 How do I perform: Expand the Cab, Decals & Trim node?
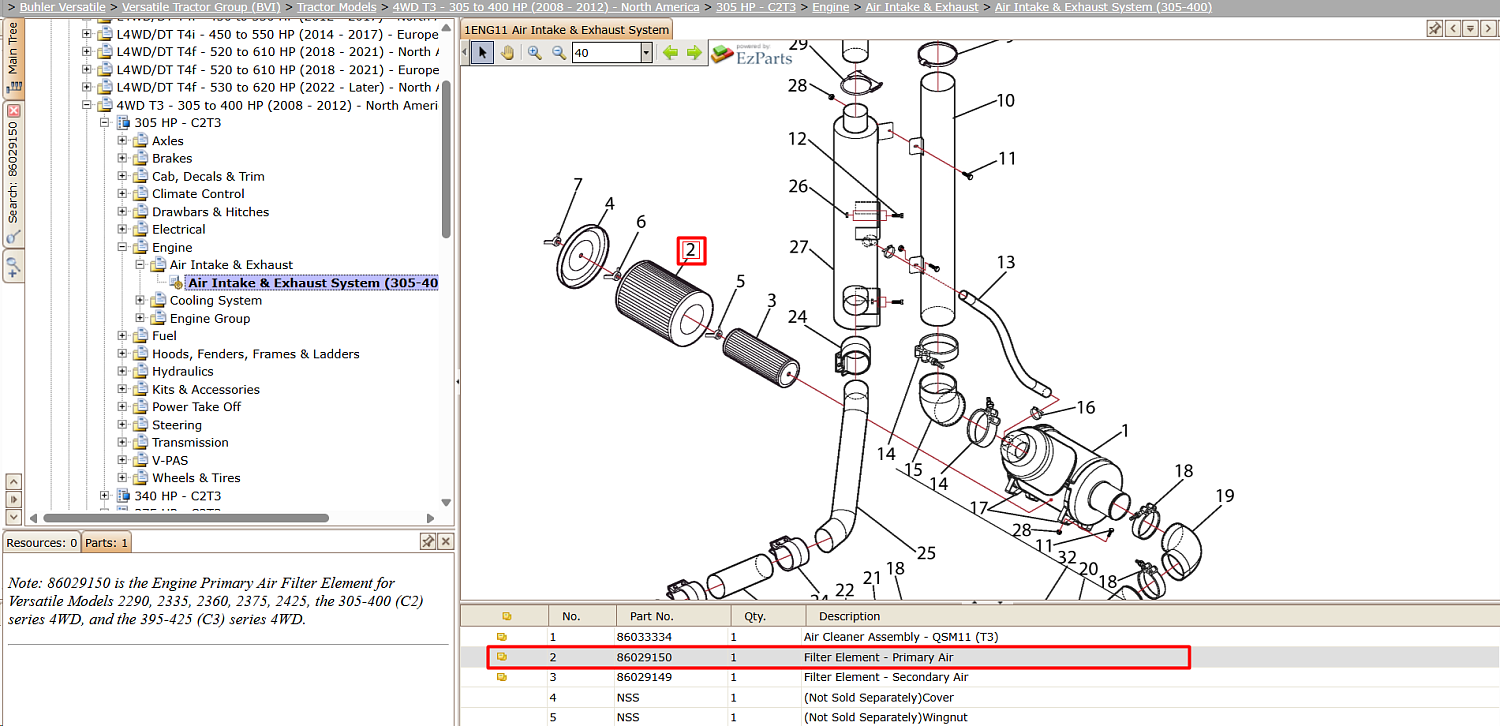click(x=122, y=176)
